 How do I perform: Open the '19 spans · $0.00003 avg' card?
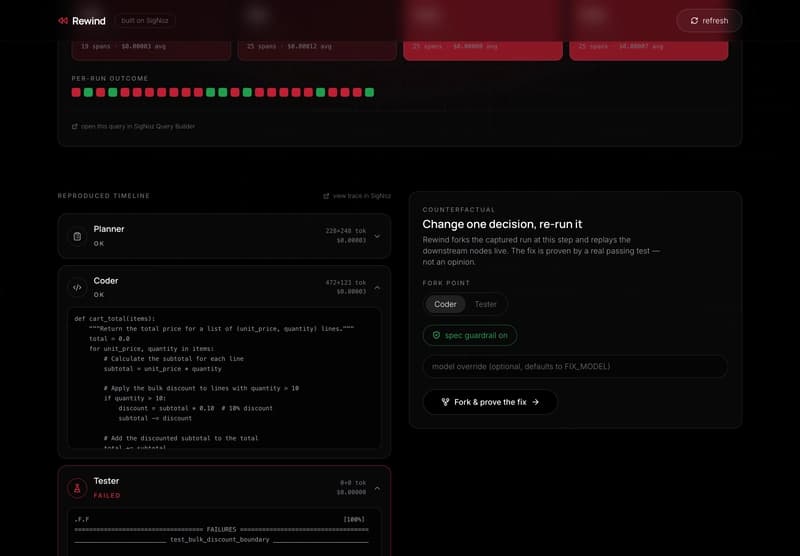(x=152, y=48)
